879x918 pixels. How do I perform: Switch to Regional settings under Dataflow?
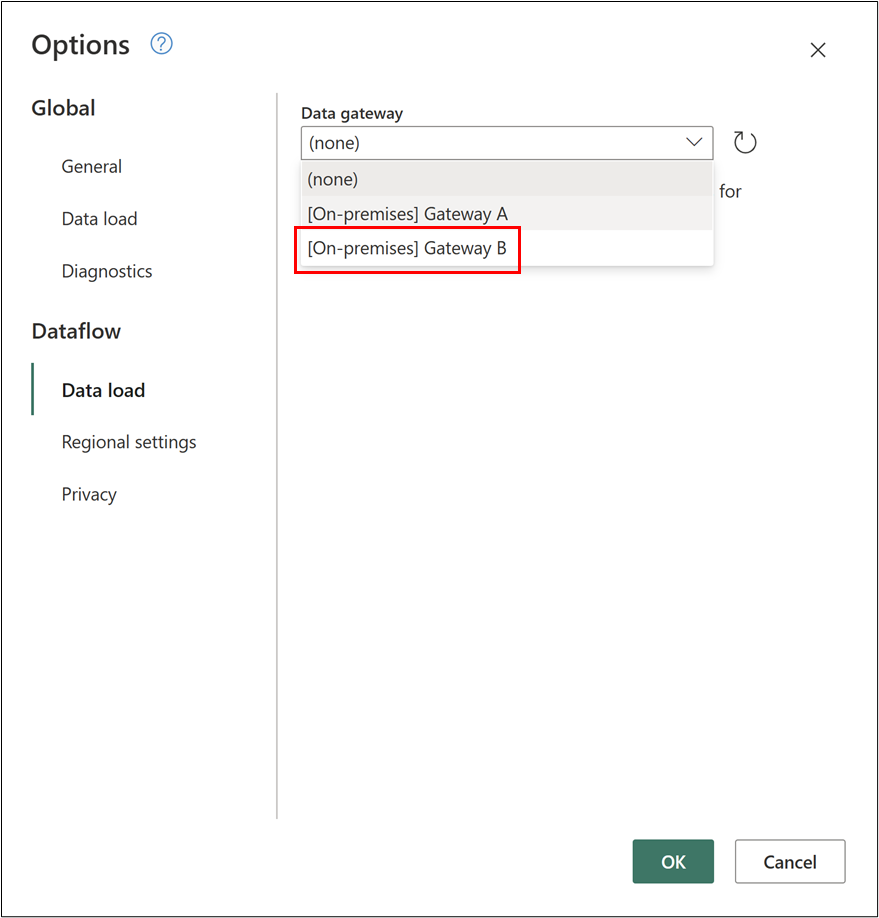(x=129, y=442)
